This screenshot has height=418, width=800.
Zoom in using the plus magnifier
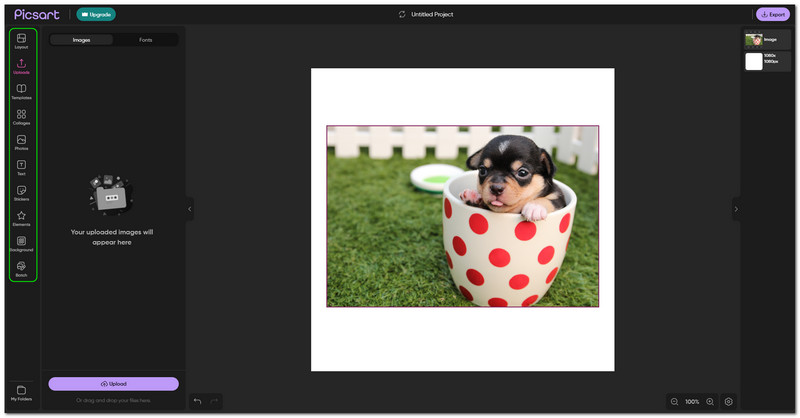coord(710,401)
